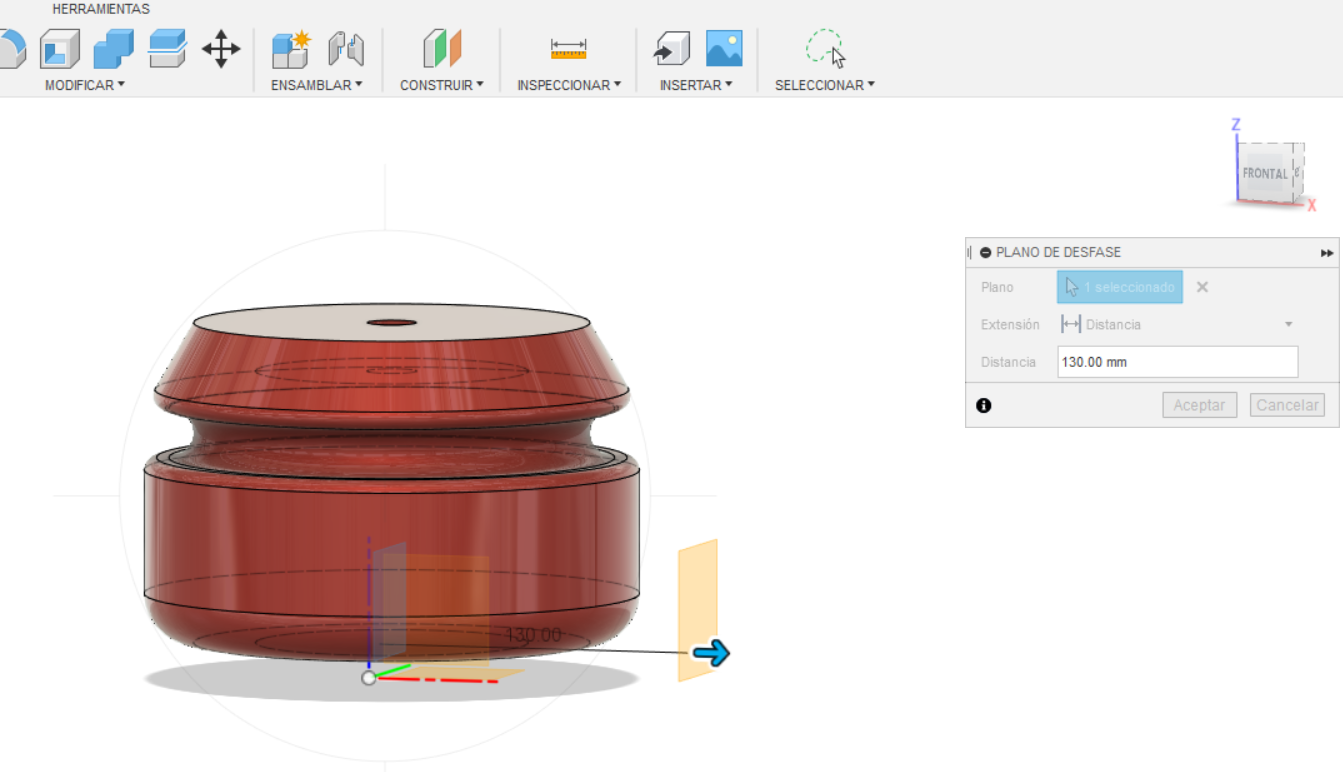Clear the plane selection with the X
The width and height of the screenshot is (1343, 772).
click(x=1202, y=287)
